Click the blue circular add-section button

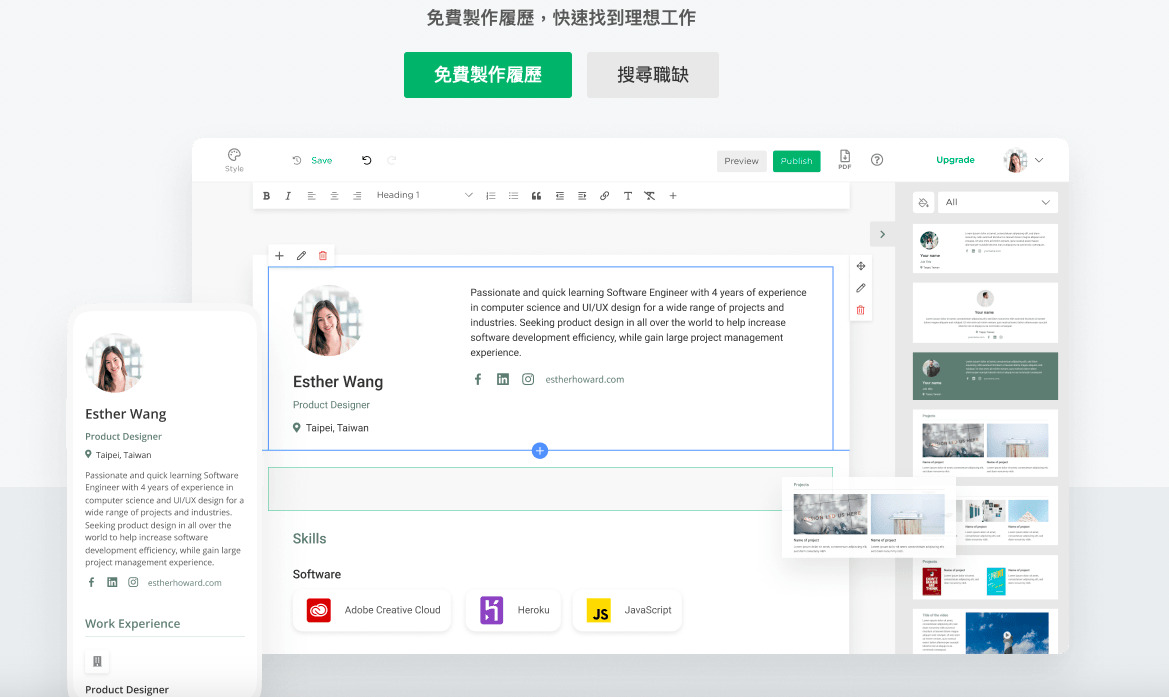tap(540, 450)
